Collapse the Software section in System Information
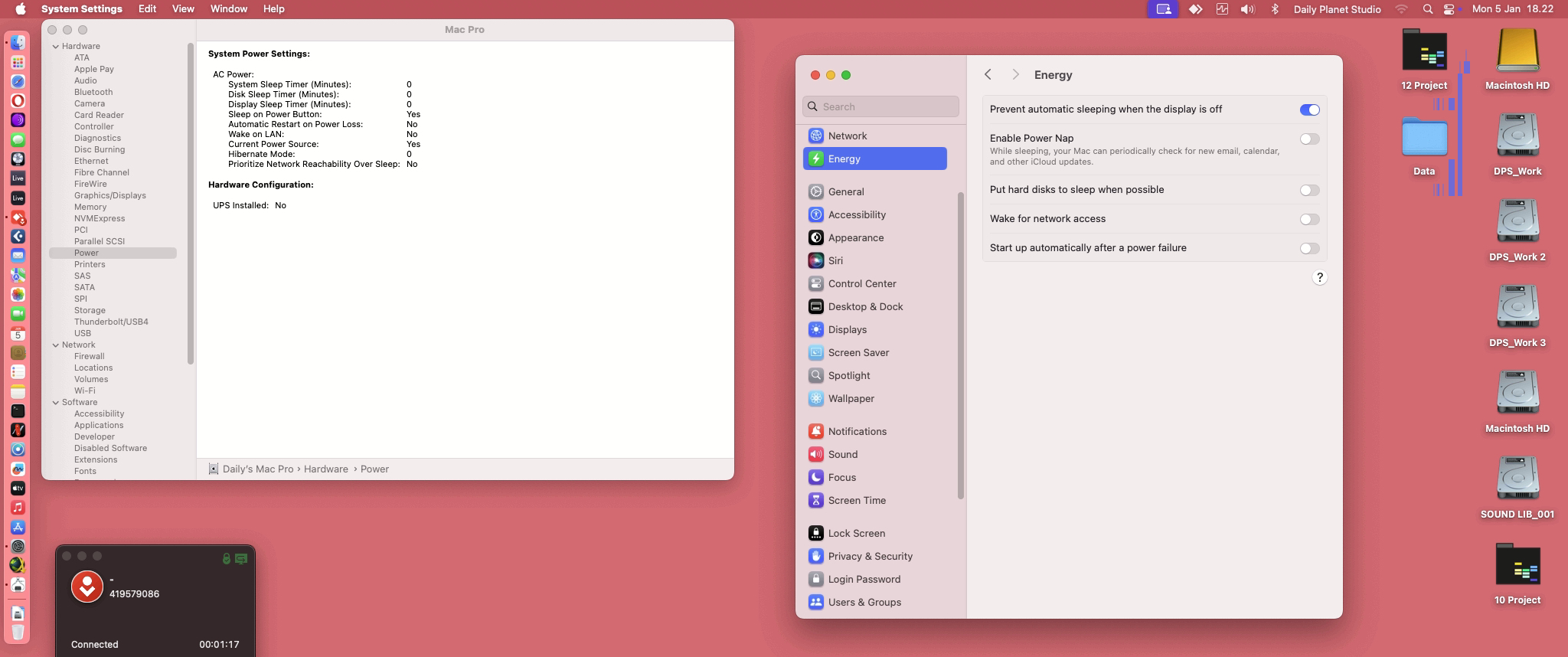The image size is (1568, 657). click(56, 402)
